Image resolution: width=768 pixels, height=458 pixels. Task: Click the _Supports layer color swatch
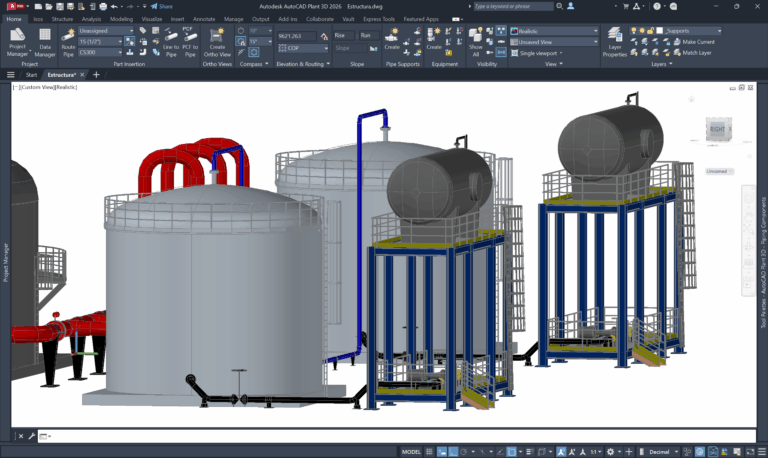coord(660,31)
